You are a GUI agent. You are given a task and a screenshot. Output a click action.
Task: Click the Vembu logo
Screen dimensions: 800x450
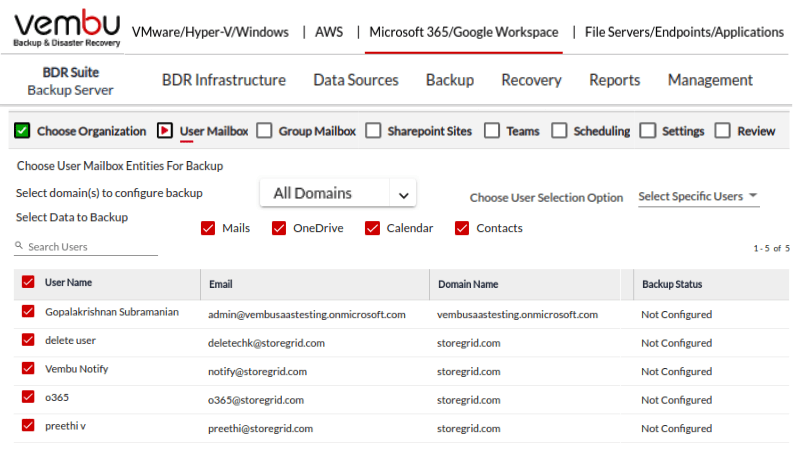66,30
